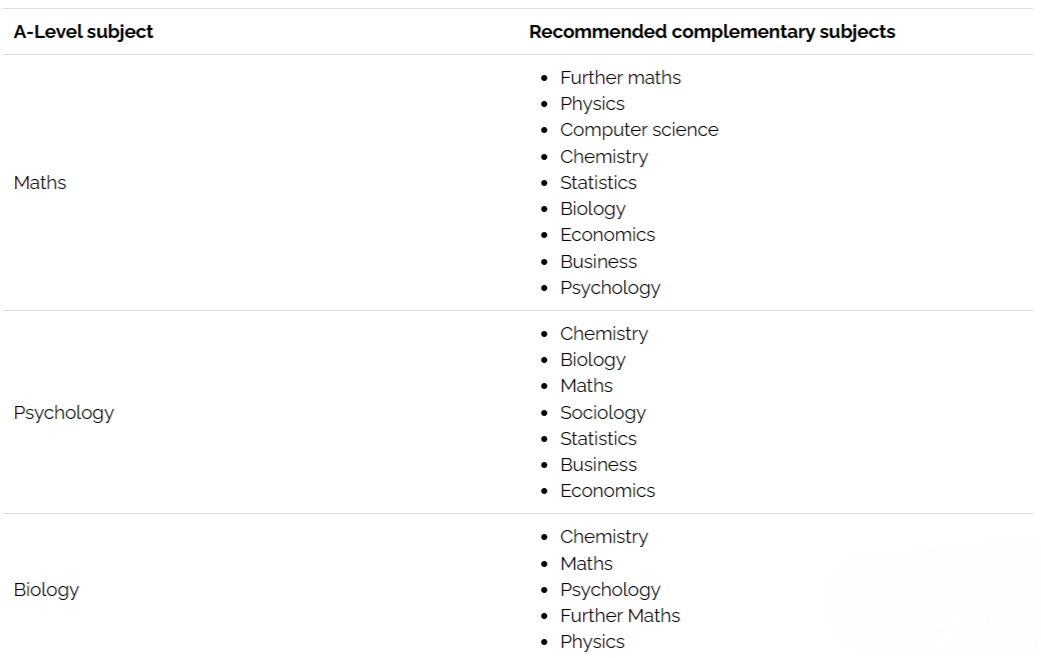Click 'Physics' in the Biology row list
The width and height of the screenshot is (1041, 658).
click(x=592, y=642)
